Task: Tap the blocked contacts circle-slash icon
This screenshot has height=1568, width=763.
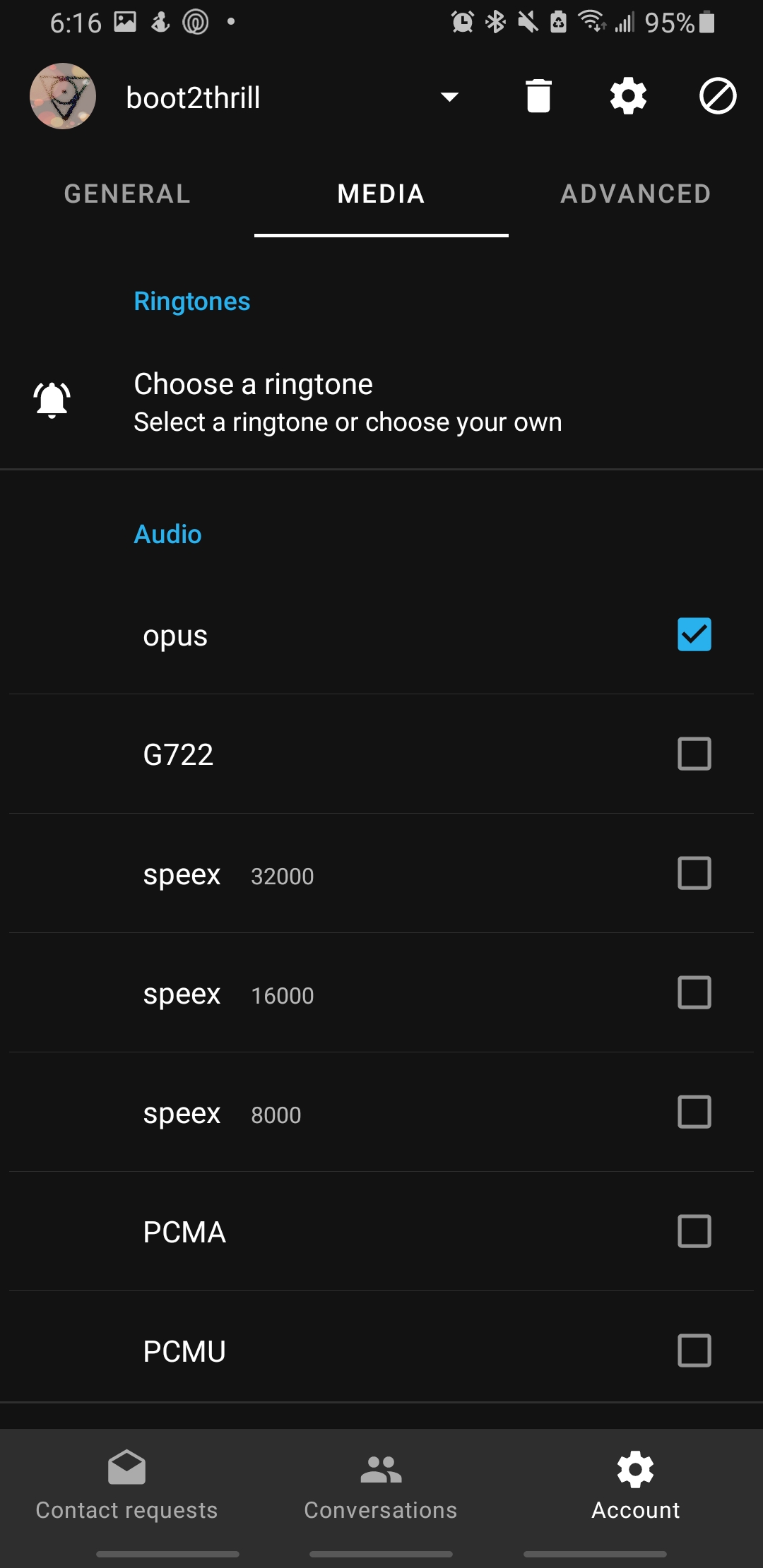Action: click(x=718, y=96)
